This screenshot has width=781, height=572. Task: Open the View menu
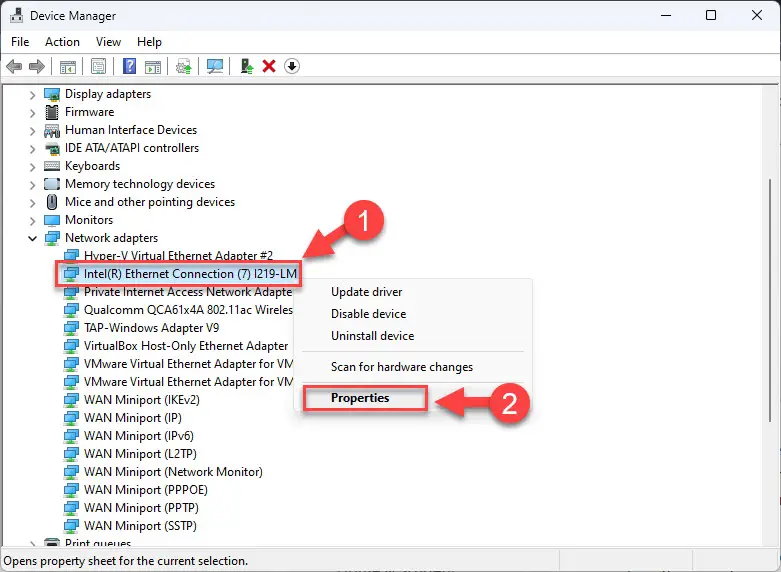point(108,42)
